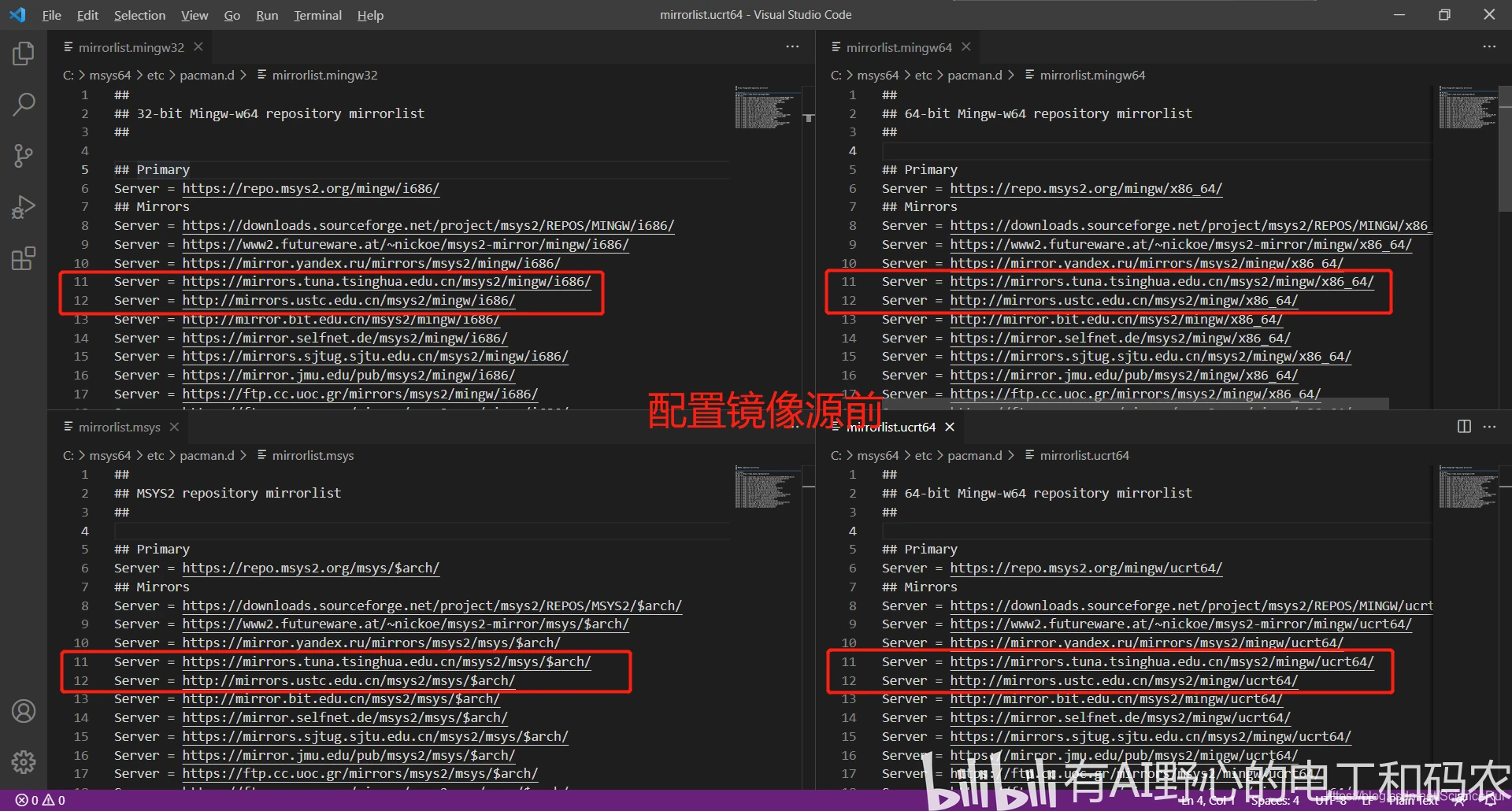Screen dimensions: 1512x811
Task: Close the mirrorlist.msys tab
Action: point(174,427)
